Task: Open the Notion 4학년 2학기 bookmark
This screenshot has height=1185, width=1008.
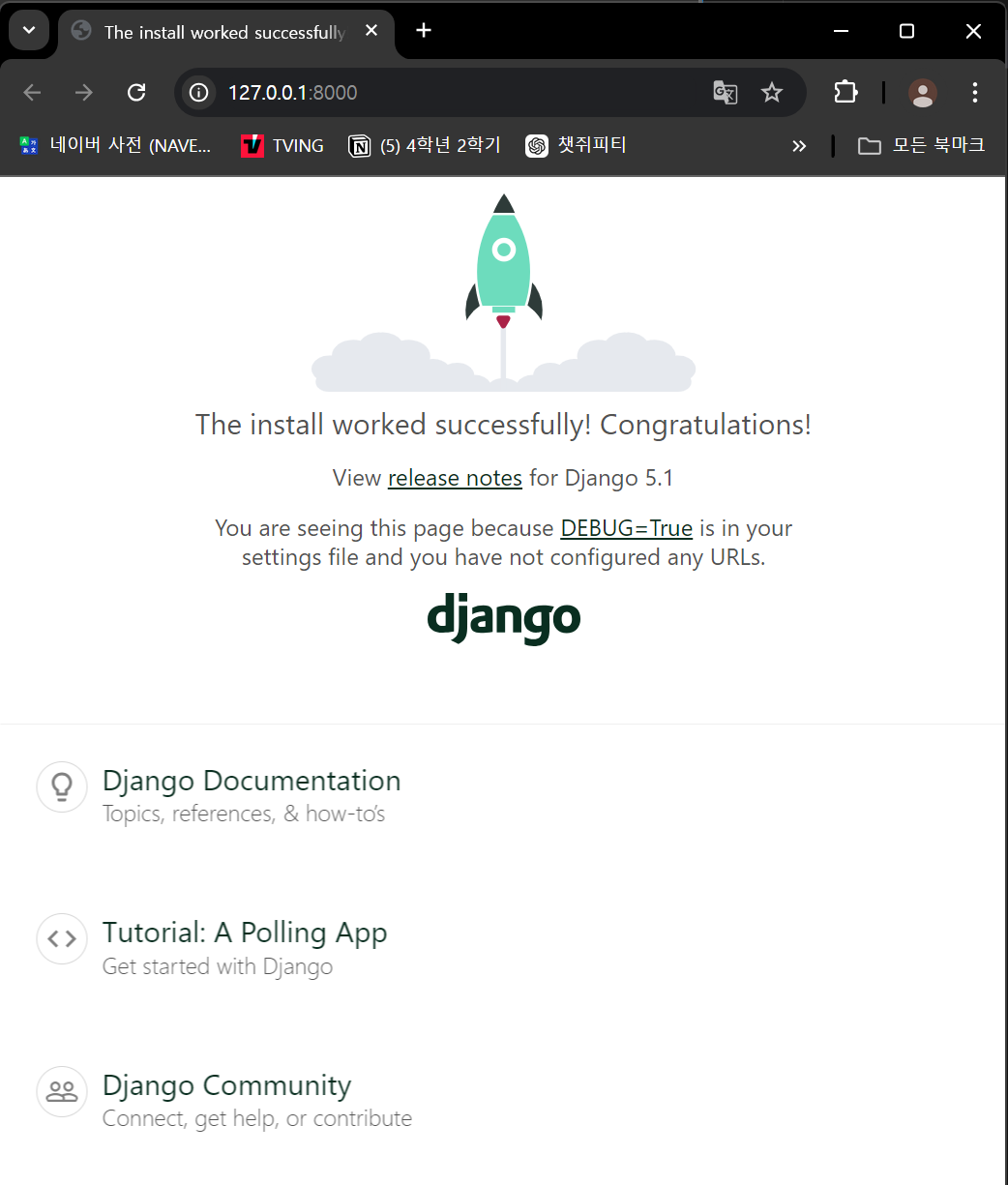Action: (x=425, y=146)
